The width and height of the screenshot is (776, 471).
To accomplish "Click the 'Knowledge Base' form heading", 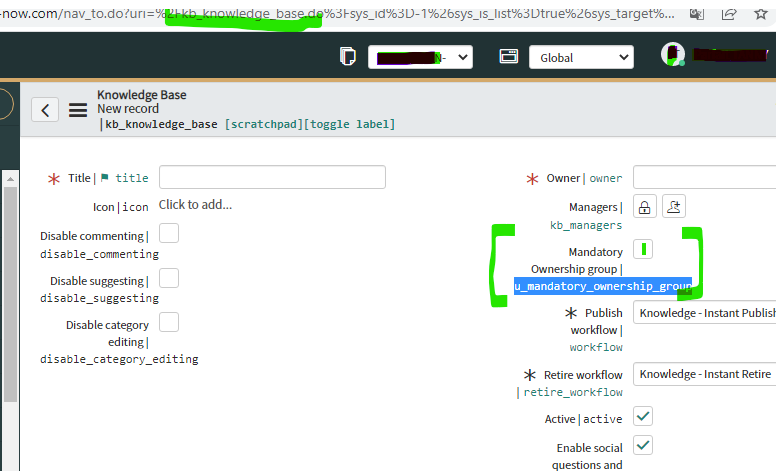I will click(x=142, y=94).
